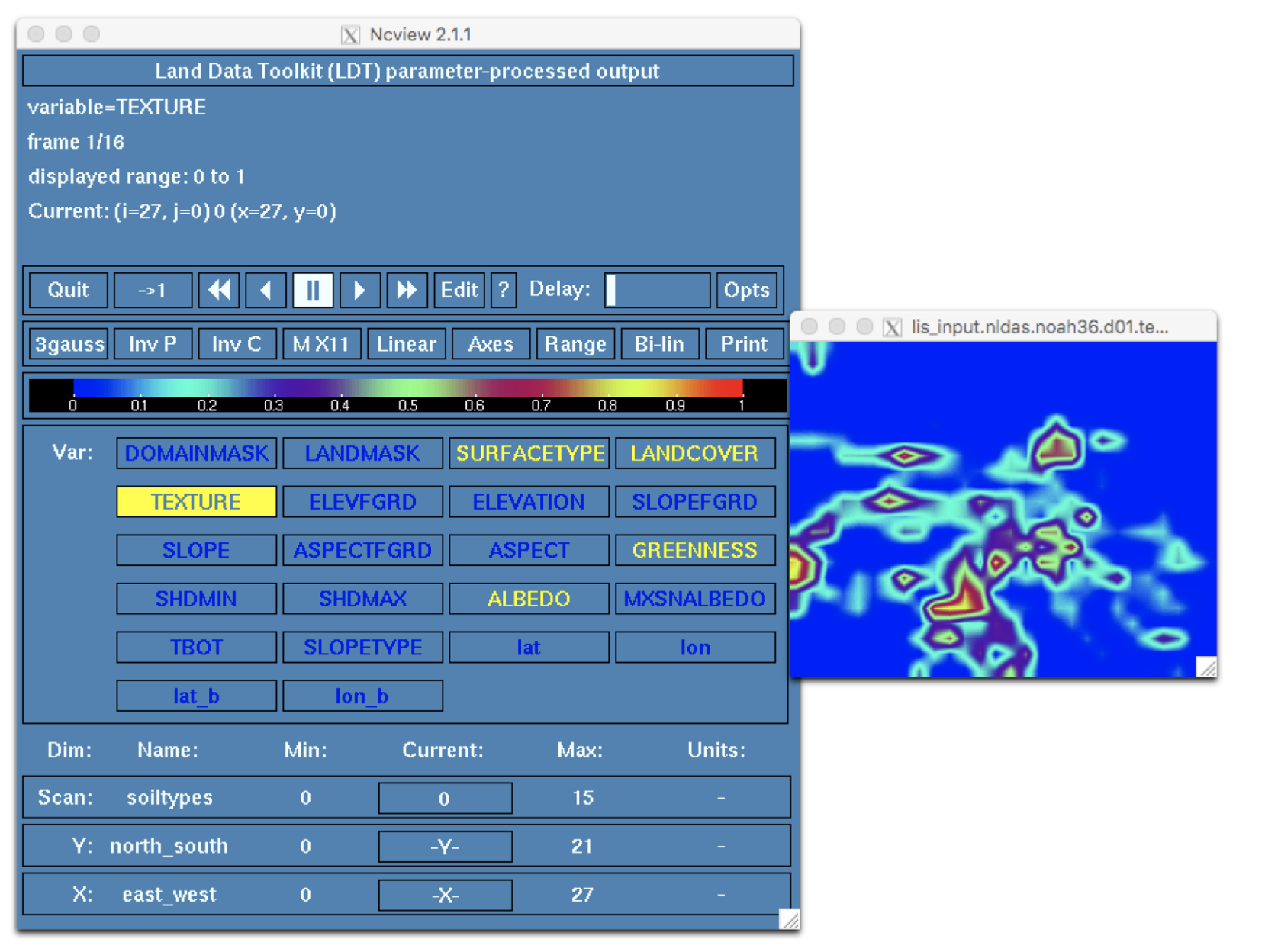Select the TBOT variable

(196, 648)
